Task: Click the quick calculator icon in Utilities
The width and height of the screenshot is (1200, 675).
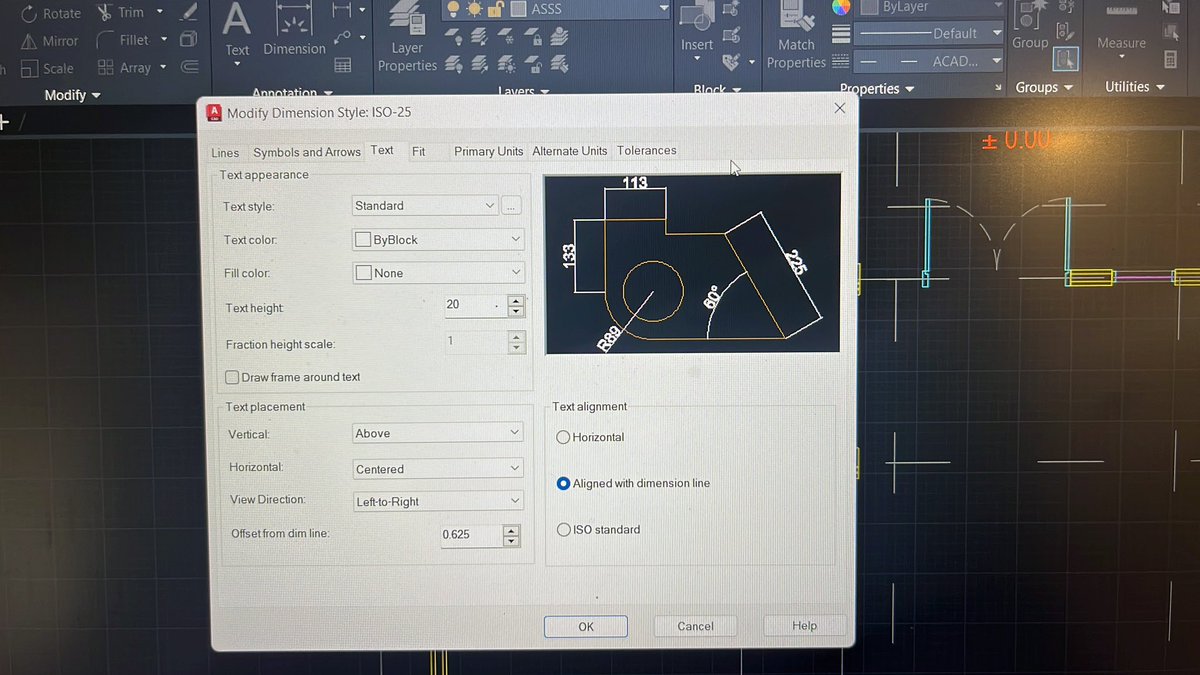Action: click(x=1170, y=60)
